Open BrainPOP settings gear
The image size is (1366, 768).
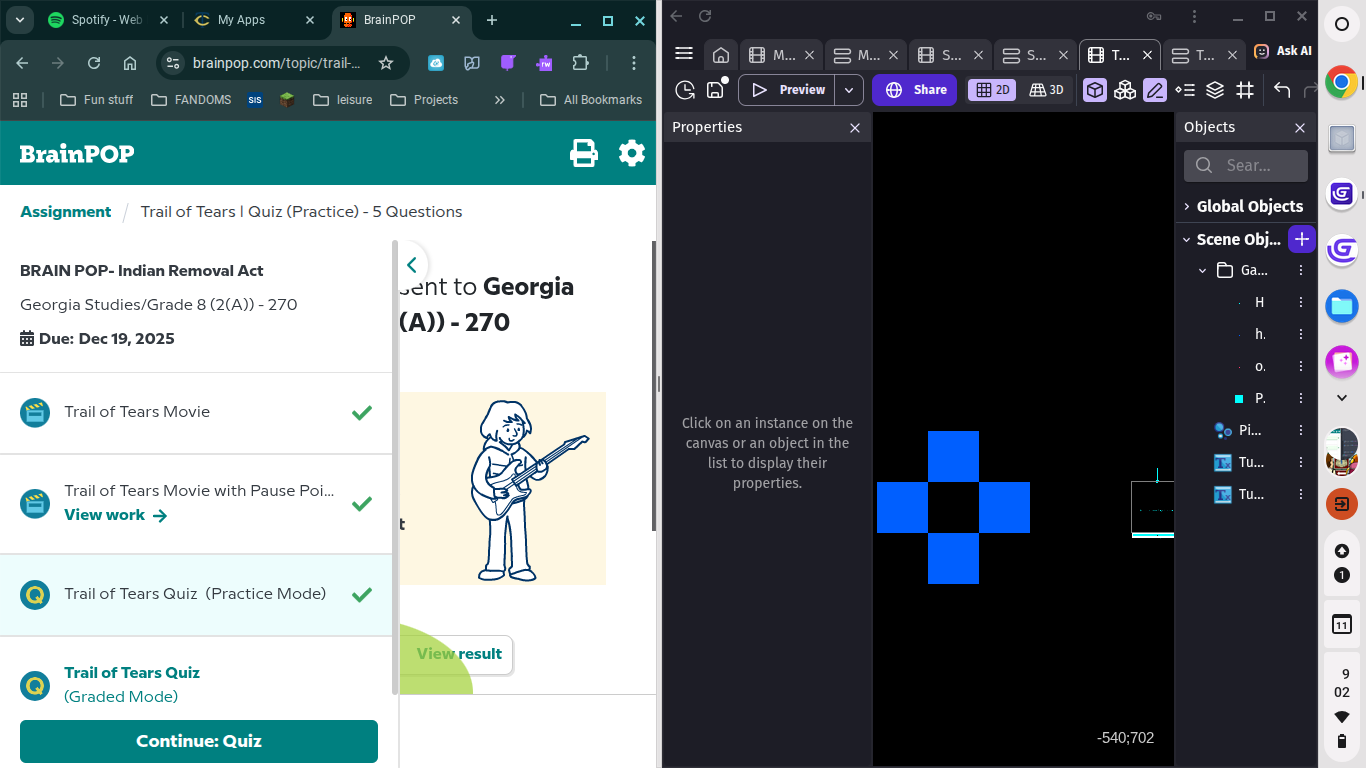click(x=632, y=153)
